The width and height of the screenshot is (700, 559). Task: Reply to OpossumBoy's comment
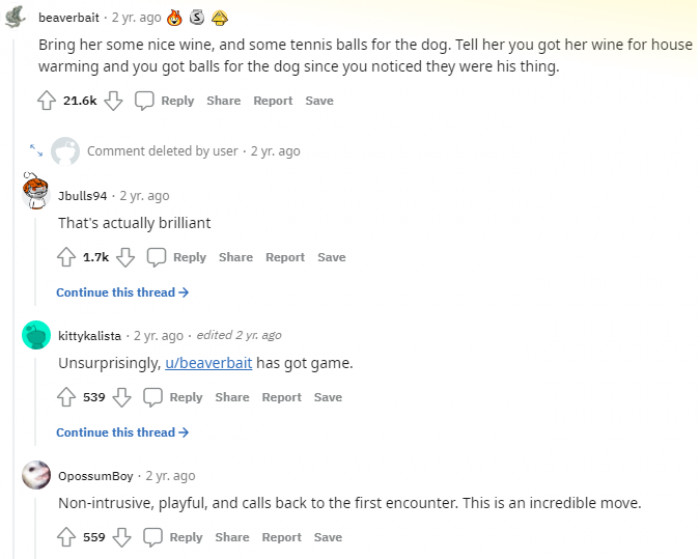click(174, 537)
